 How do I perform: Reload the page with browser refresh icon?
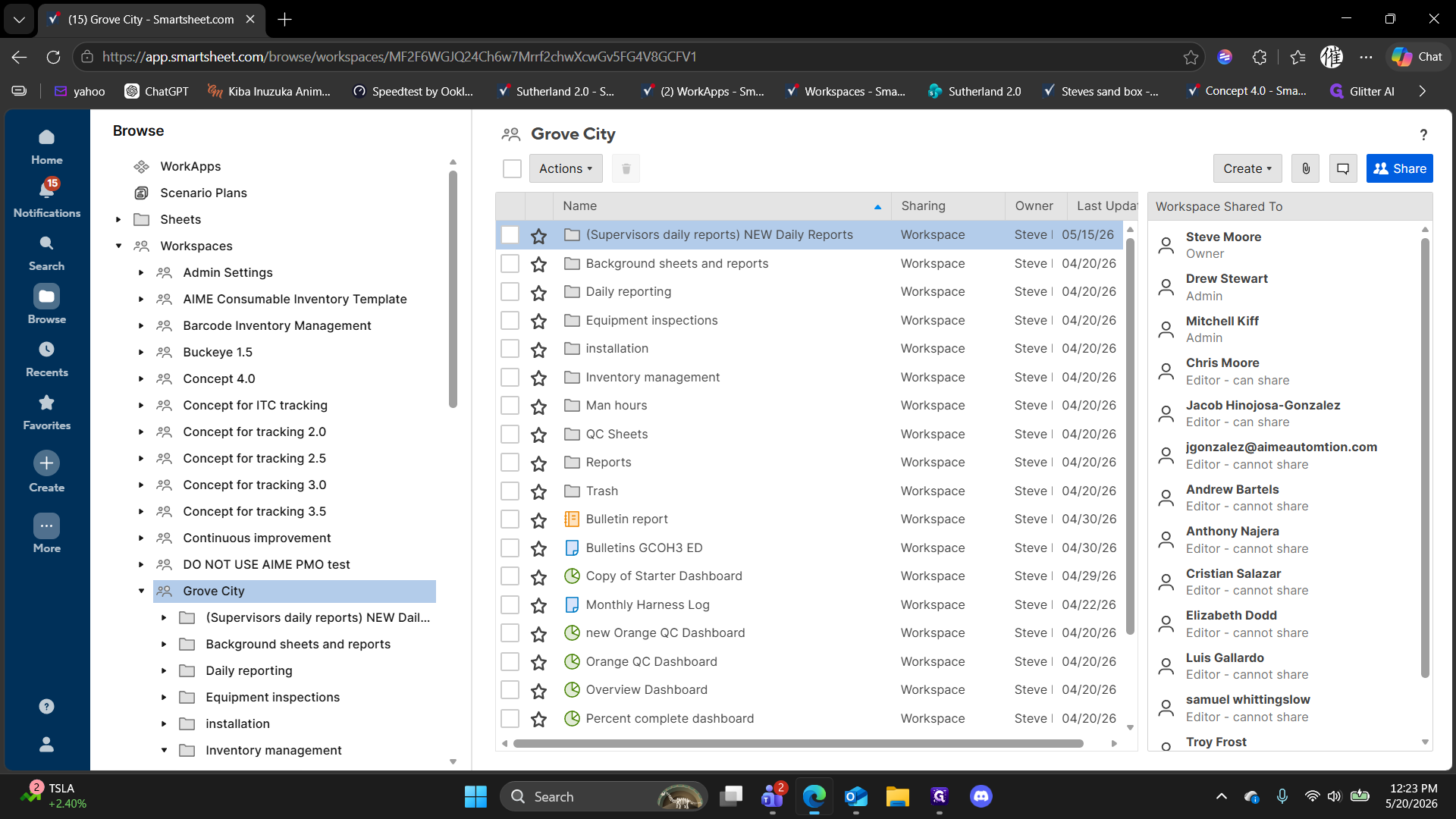pyautogui.click(x=53, y=57)
